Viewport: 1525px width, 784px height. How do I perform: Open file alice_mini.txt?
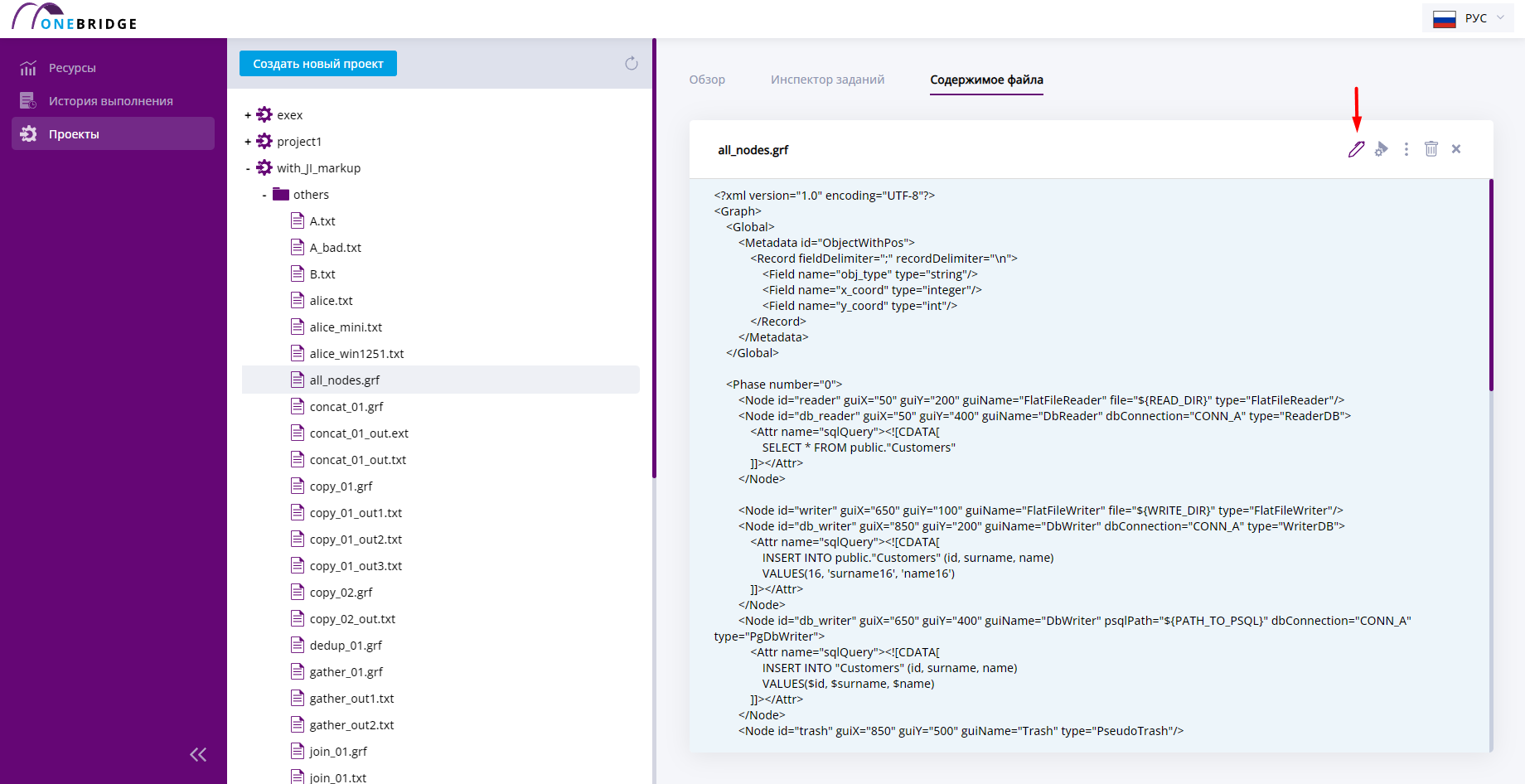(346, 327)
